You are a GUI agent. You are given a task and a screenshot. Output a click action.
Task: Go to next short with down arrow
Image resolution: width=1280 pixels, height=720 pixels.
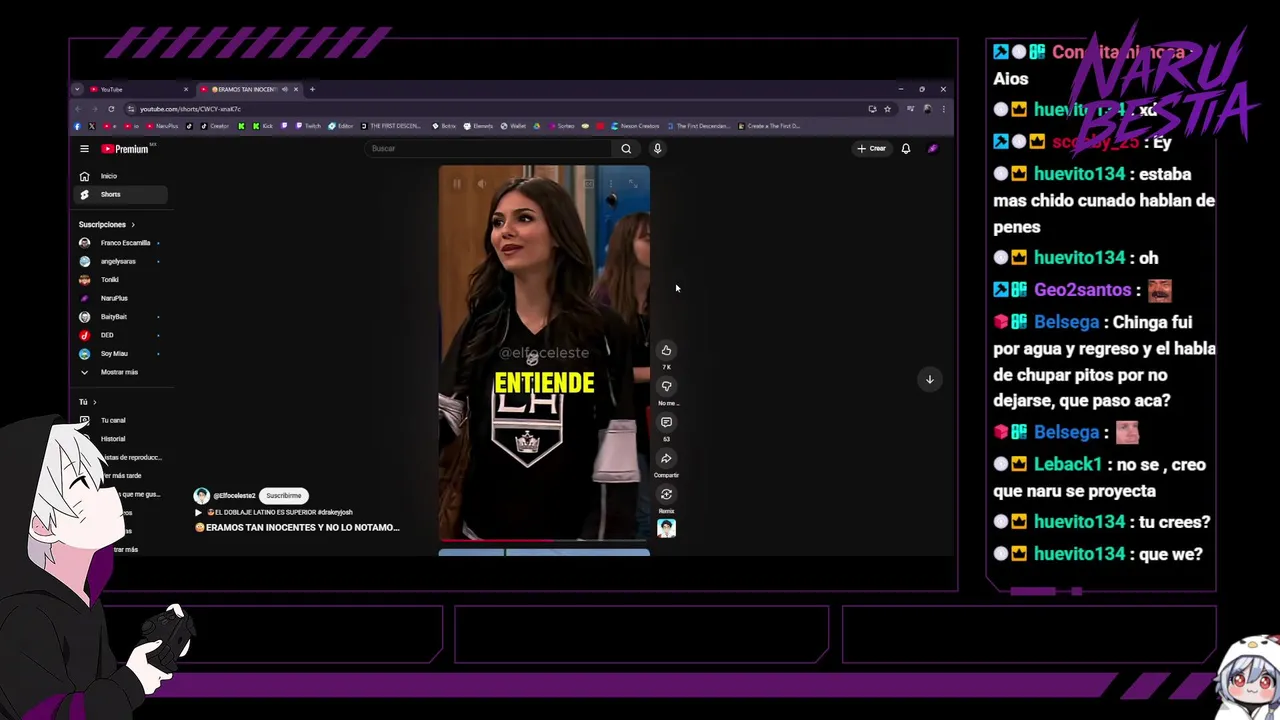pos(929,379)
